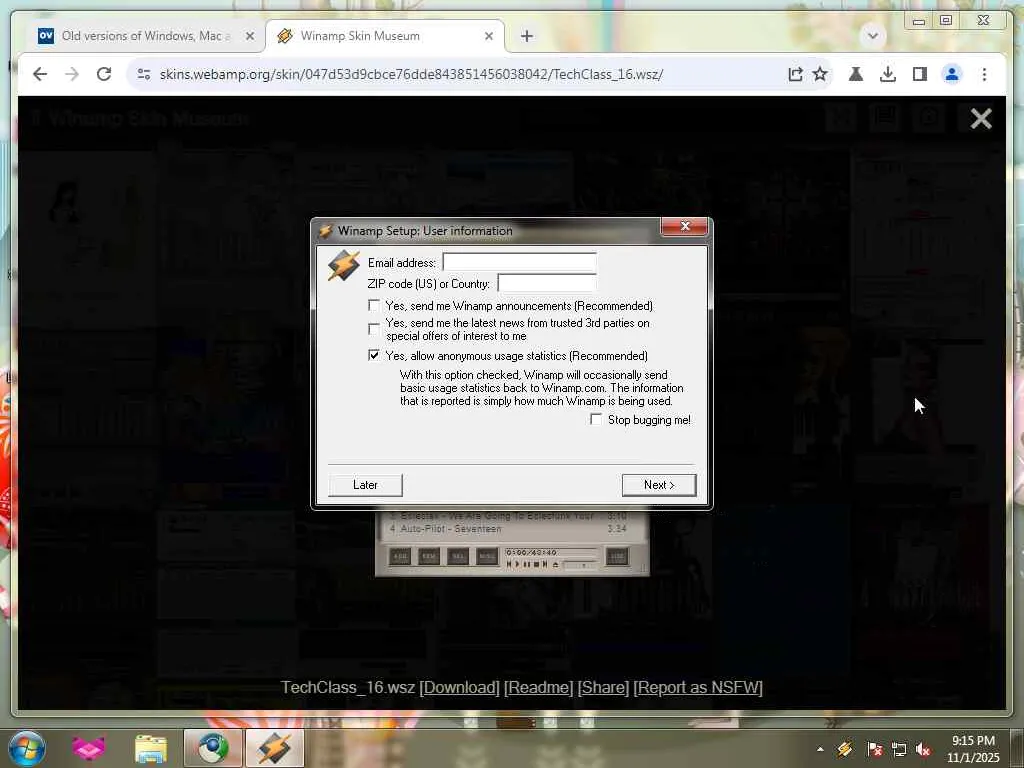Click the Share link below the skin
The image size is (1024, 768).
603,687
